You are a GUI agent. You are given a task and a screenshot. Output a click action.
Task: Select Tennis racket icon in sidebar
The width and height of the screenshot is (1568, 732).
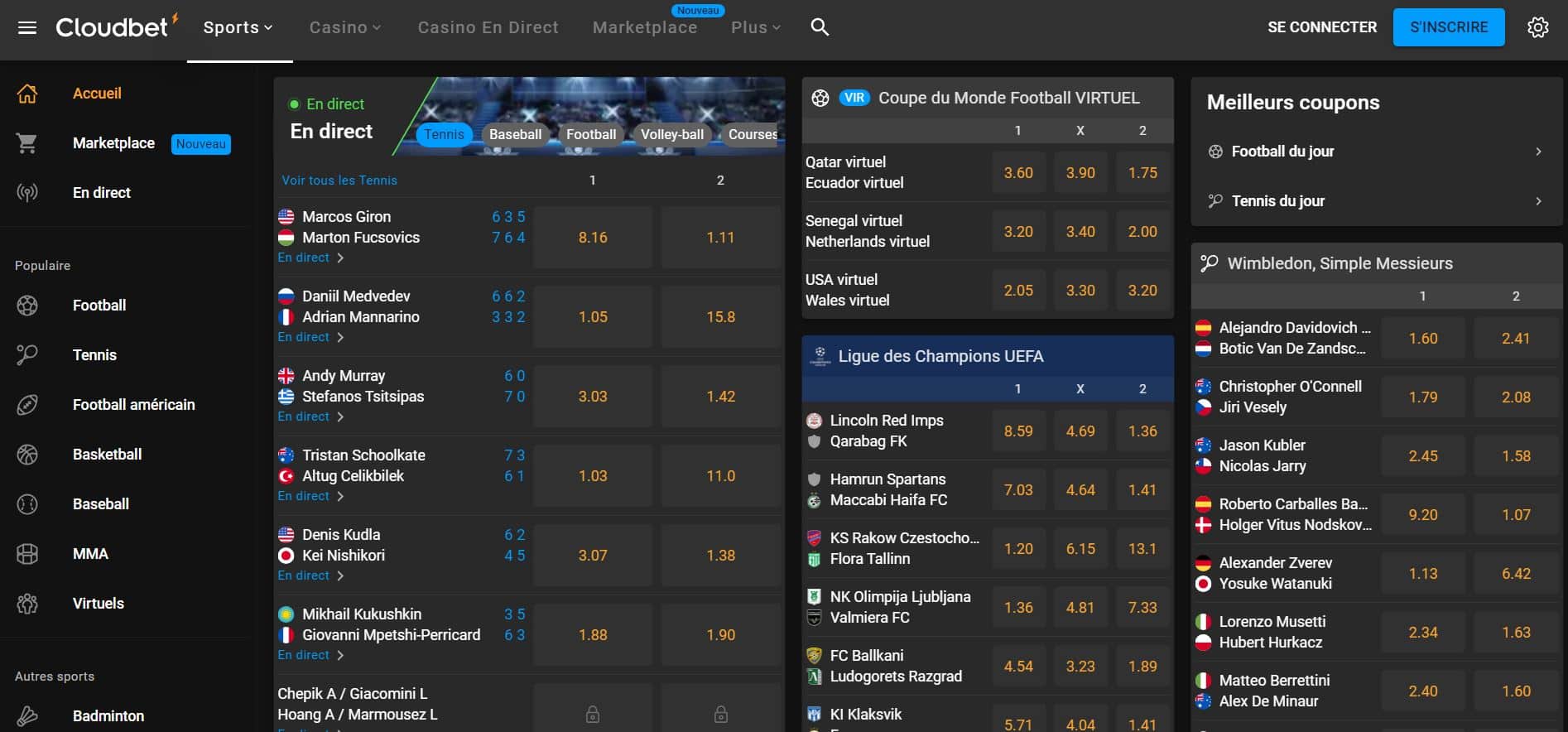click(27, 355)
